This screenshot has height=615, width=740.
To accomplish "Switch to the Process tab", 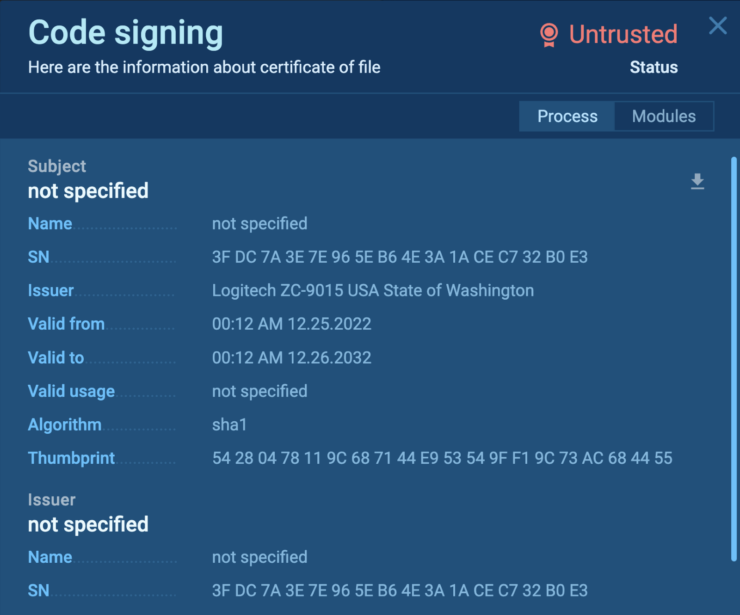I will [567, 116].
